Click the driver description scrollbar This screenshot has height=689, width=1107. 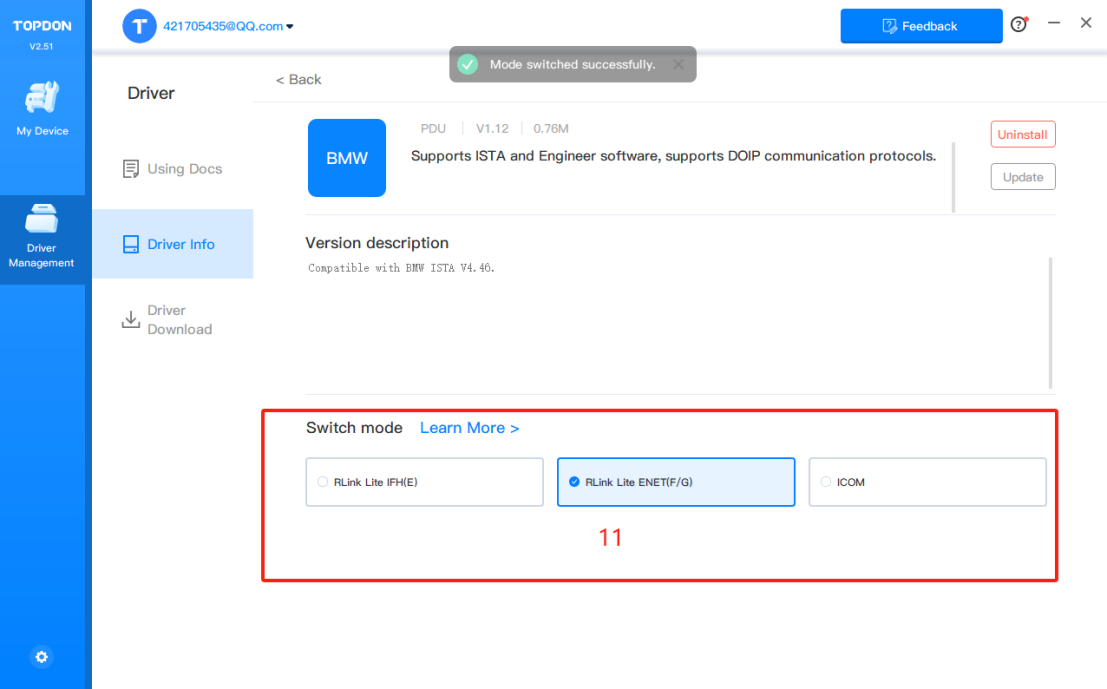954,177
